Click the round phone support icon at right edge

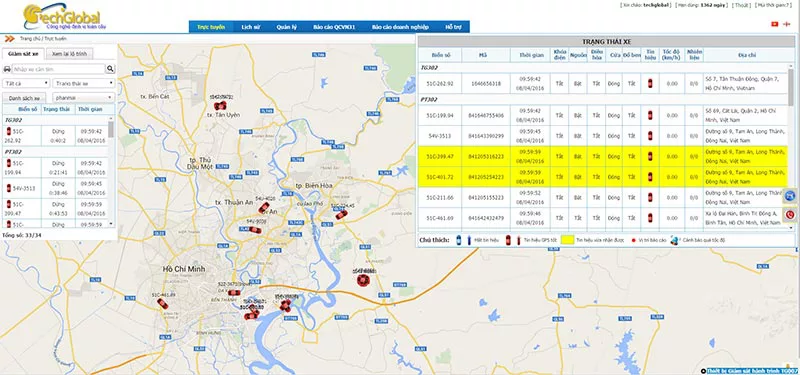coord(790,215)
